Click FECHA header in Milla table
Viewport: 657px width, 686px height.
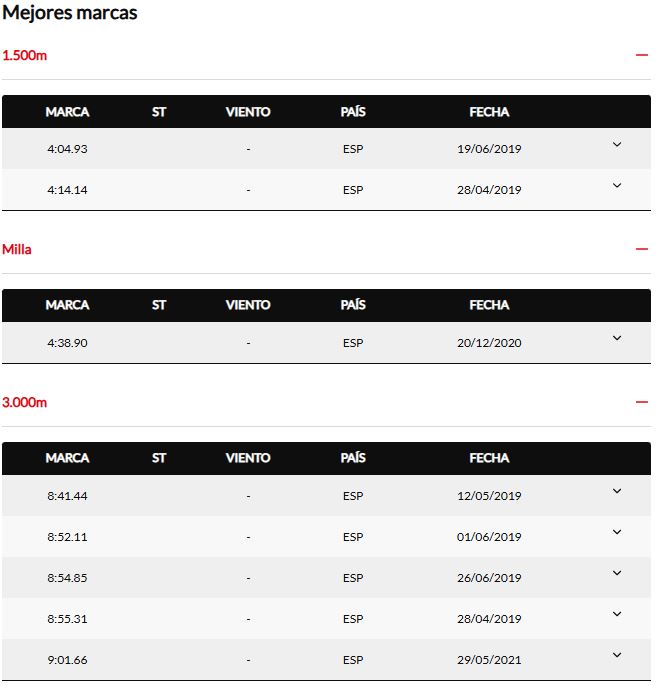pyautogui.click(x=489, y=305)
